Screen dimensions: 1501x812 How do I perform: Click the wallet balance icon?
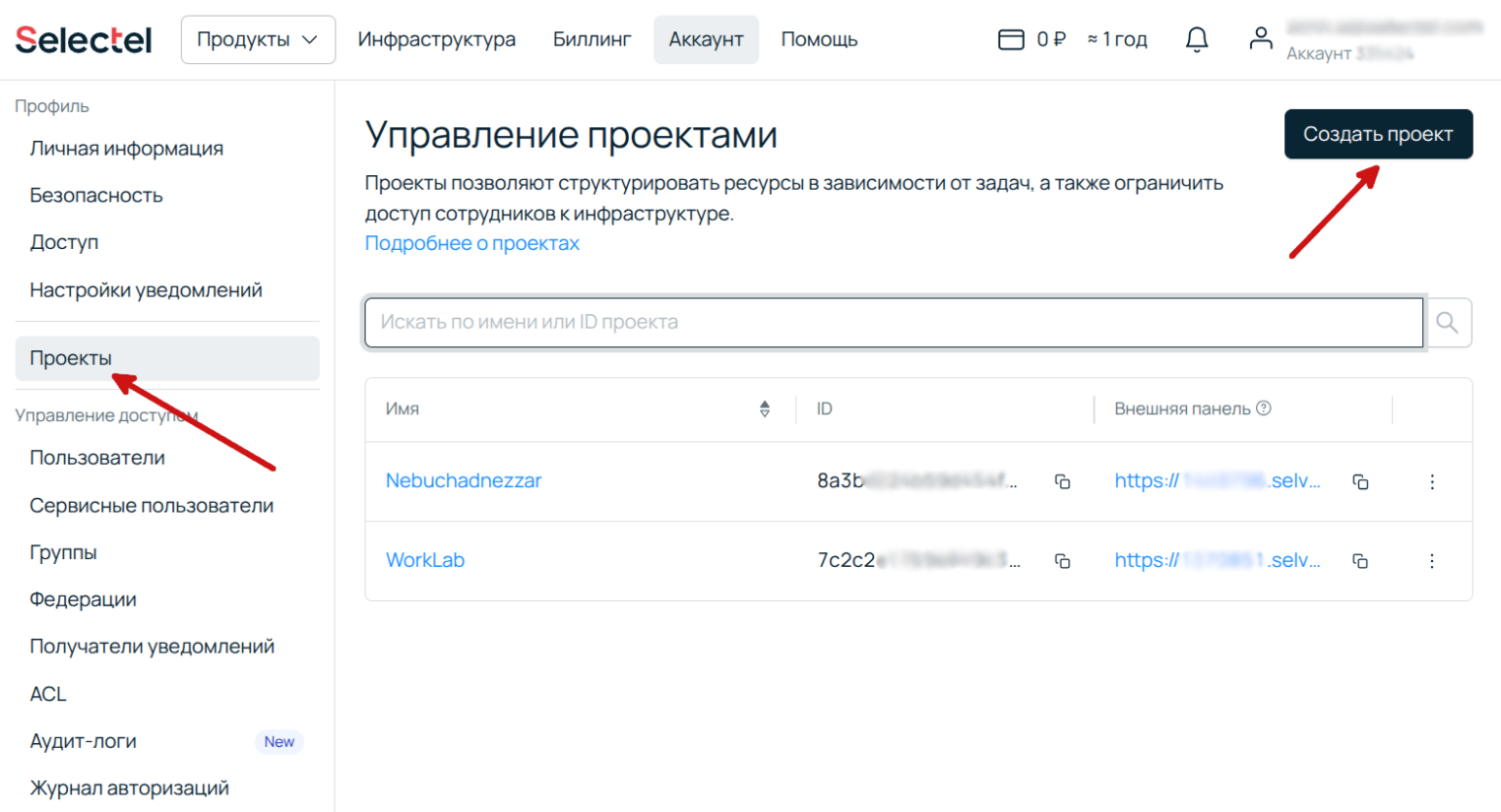click(x=1011, y=39)
